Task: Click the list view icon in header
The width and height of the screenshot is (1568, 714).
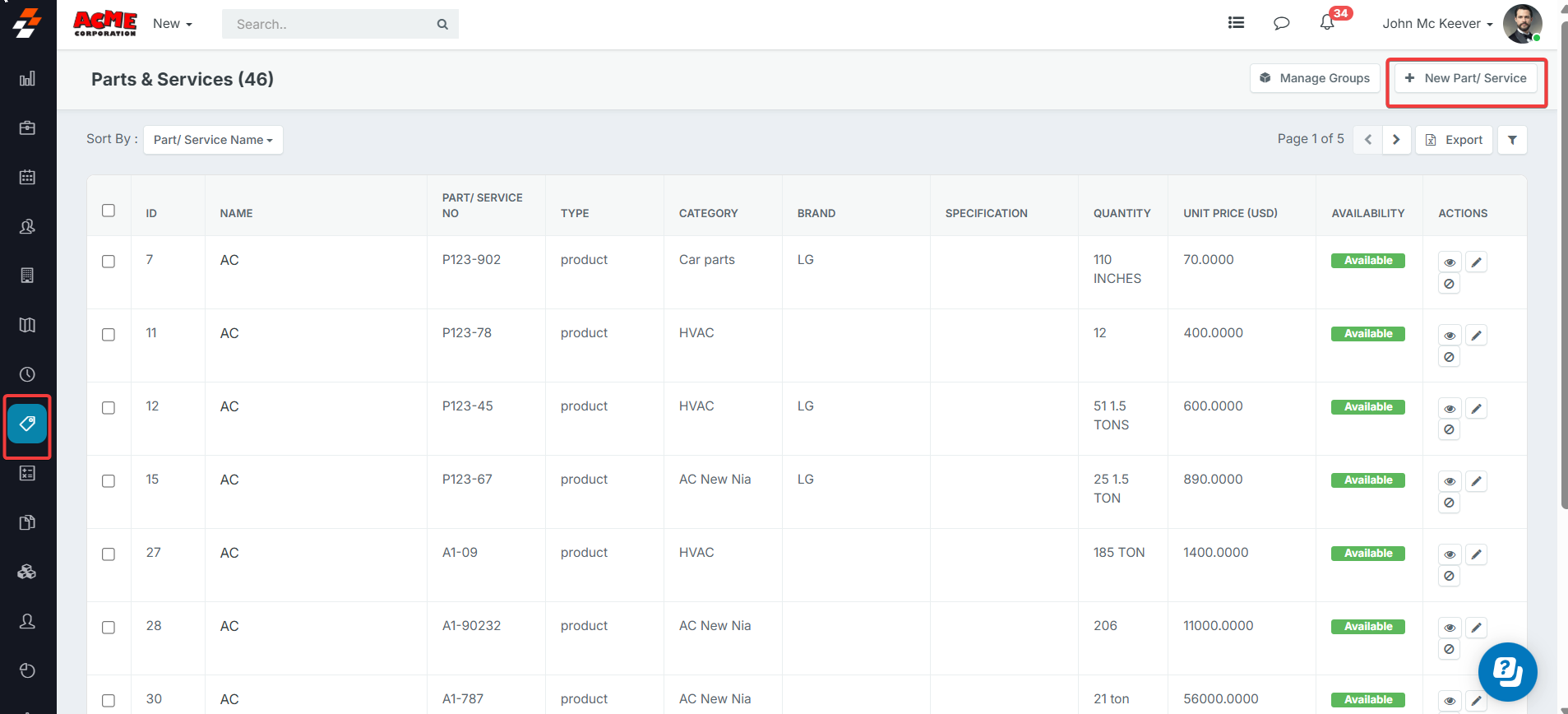Action: [x=1236, y=23]
